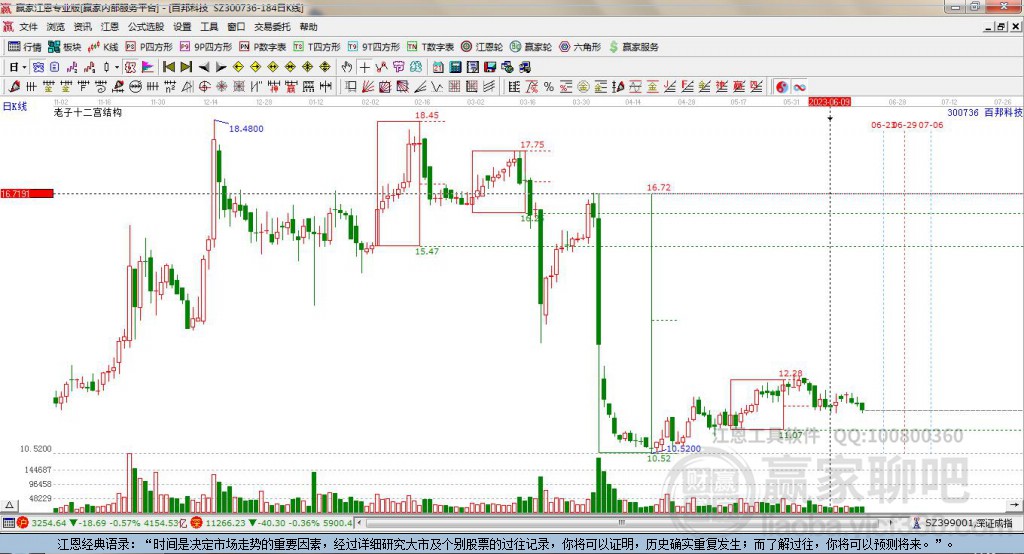Expand the volume panel triangle
This screenshot has width=1024, height=554.
pyautogui.click(x=9, y=505)
